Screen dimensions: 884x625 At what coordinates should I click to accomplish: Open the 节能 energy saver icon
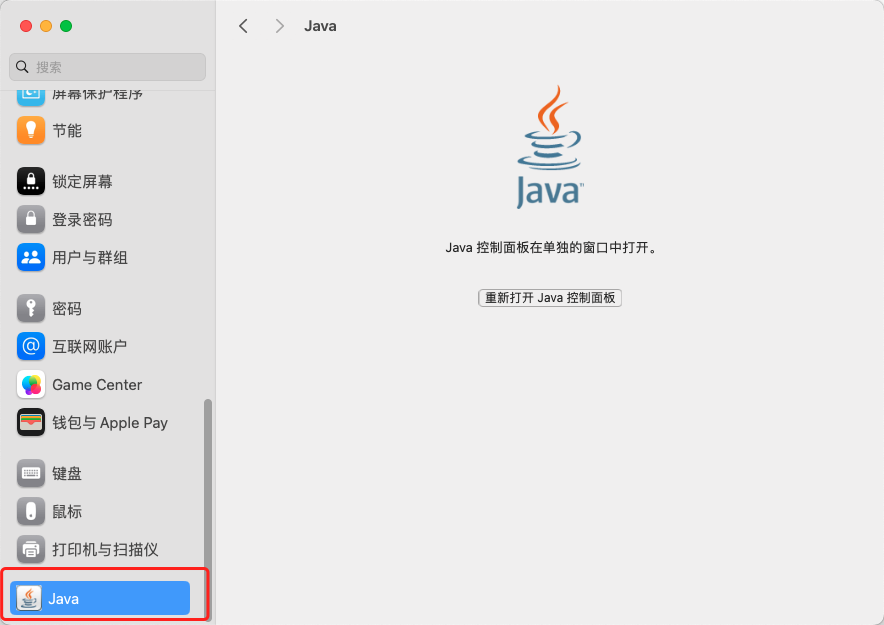[x=31, y=130]
